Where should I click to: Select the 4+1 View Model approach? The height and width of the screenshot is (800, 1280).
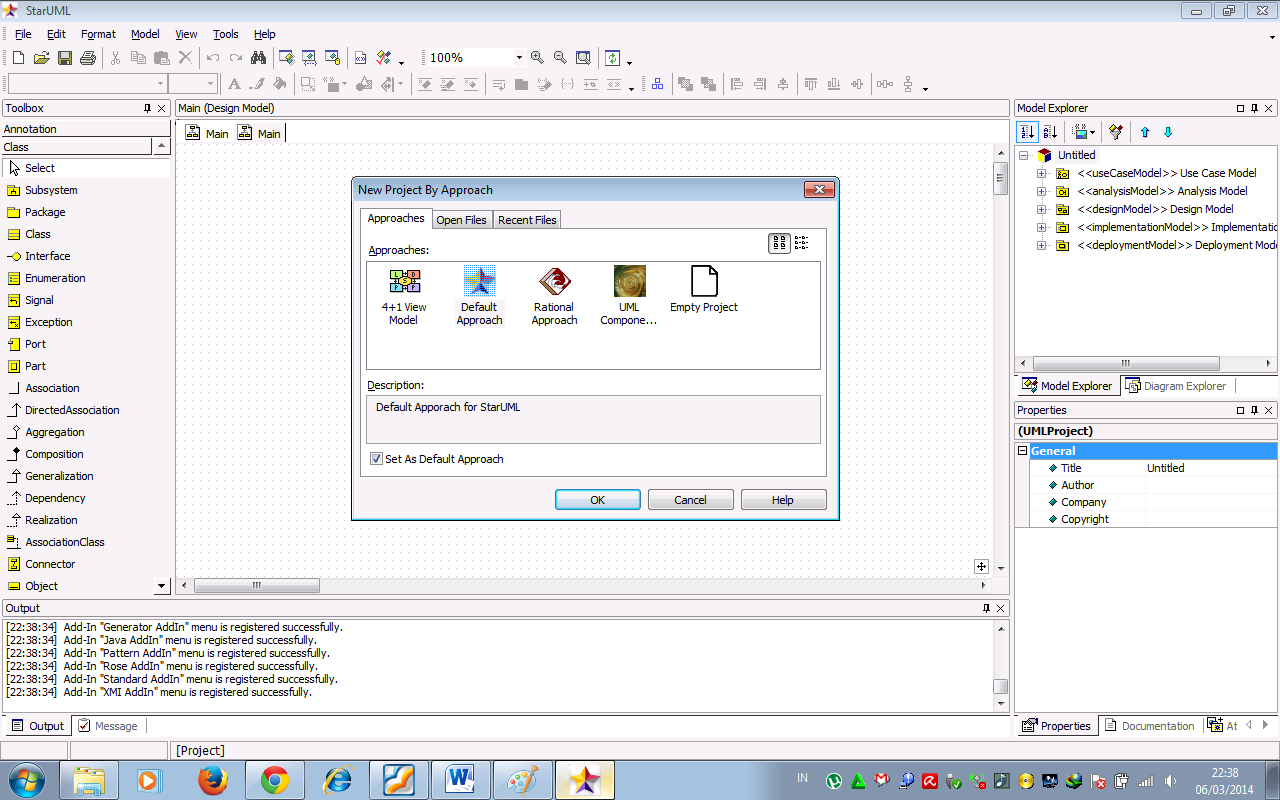coord(404,296)
